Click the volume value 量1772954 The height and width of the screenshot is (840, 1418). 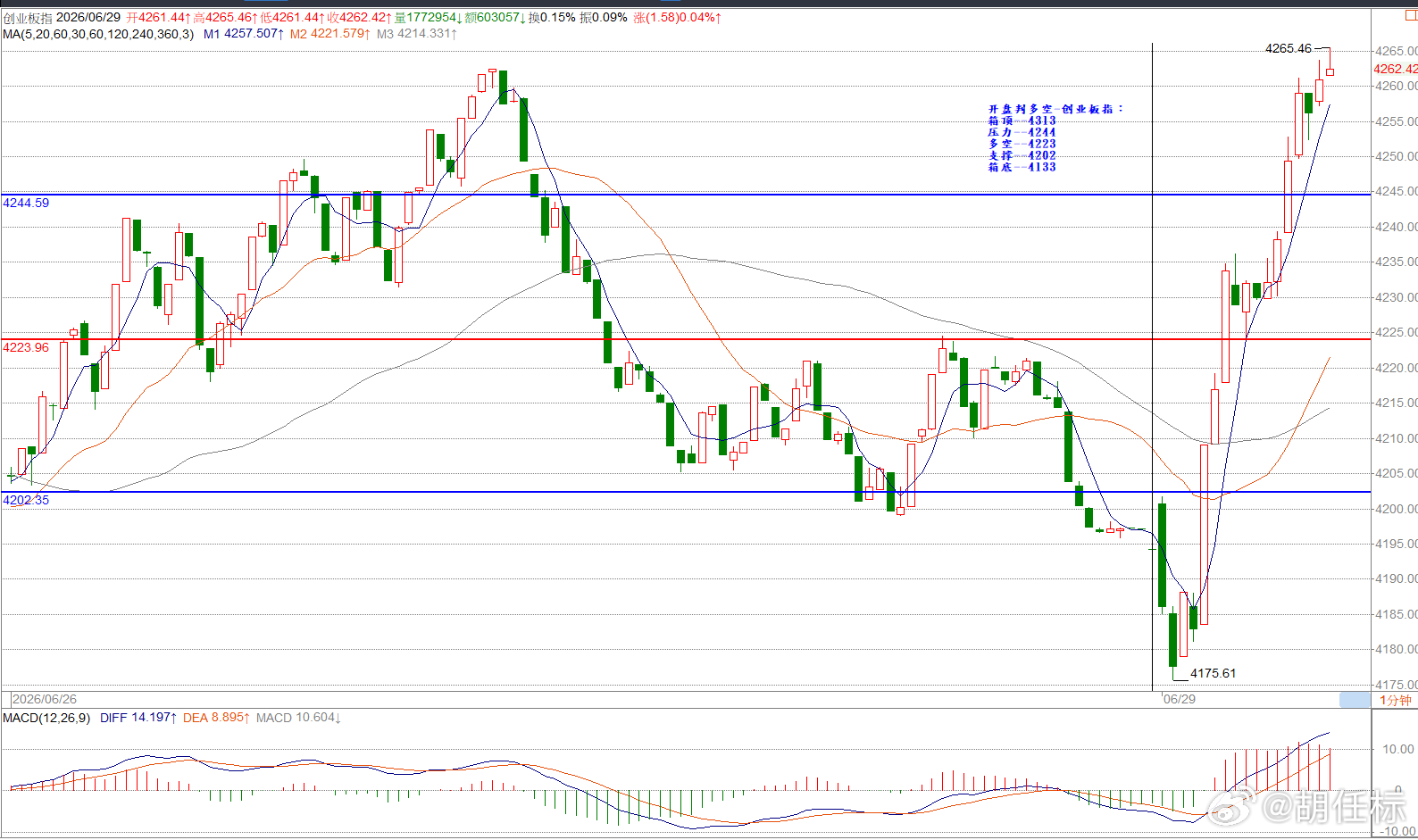coord(429,18)
